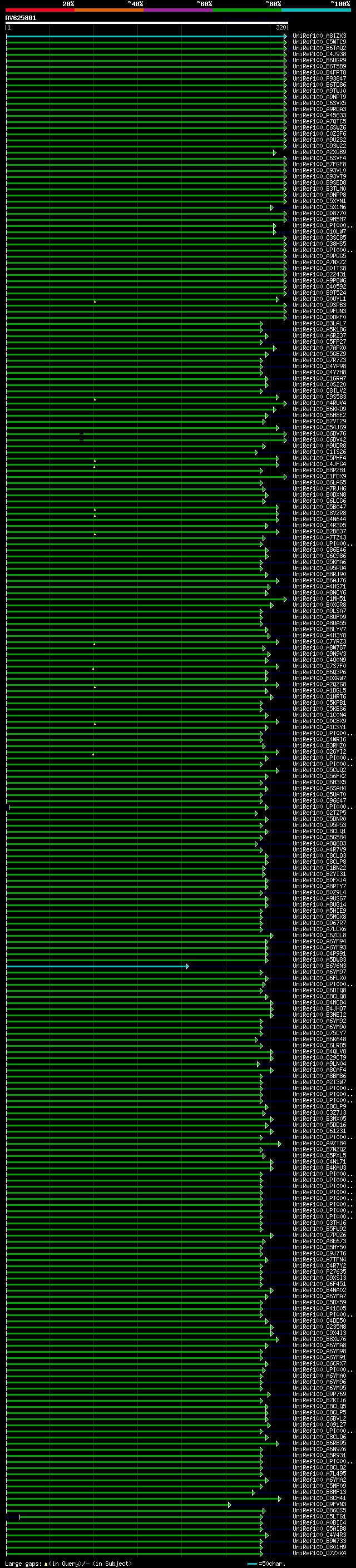Open hit UniRef100_B6V6N3
Viewport: 356px width, 1568px height.
(319, 966)
